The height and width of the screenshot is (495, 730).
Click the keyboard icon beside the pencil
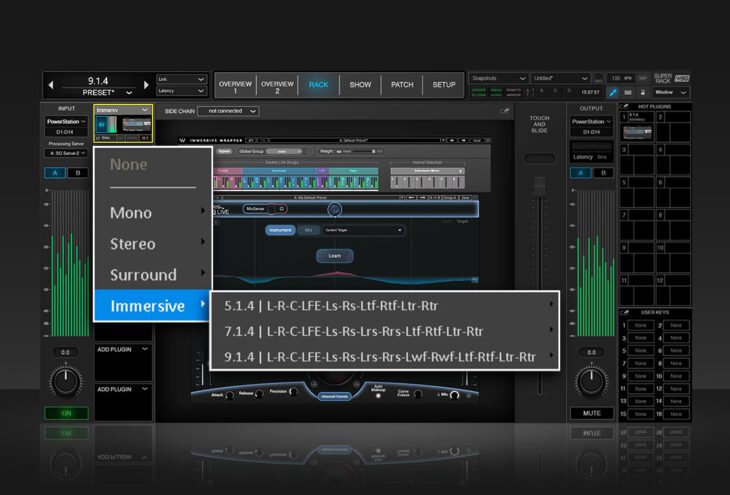(x=628, y=92)
